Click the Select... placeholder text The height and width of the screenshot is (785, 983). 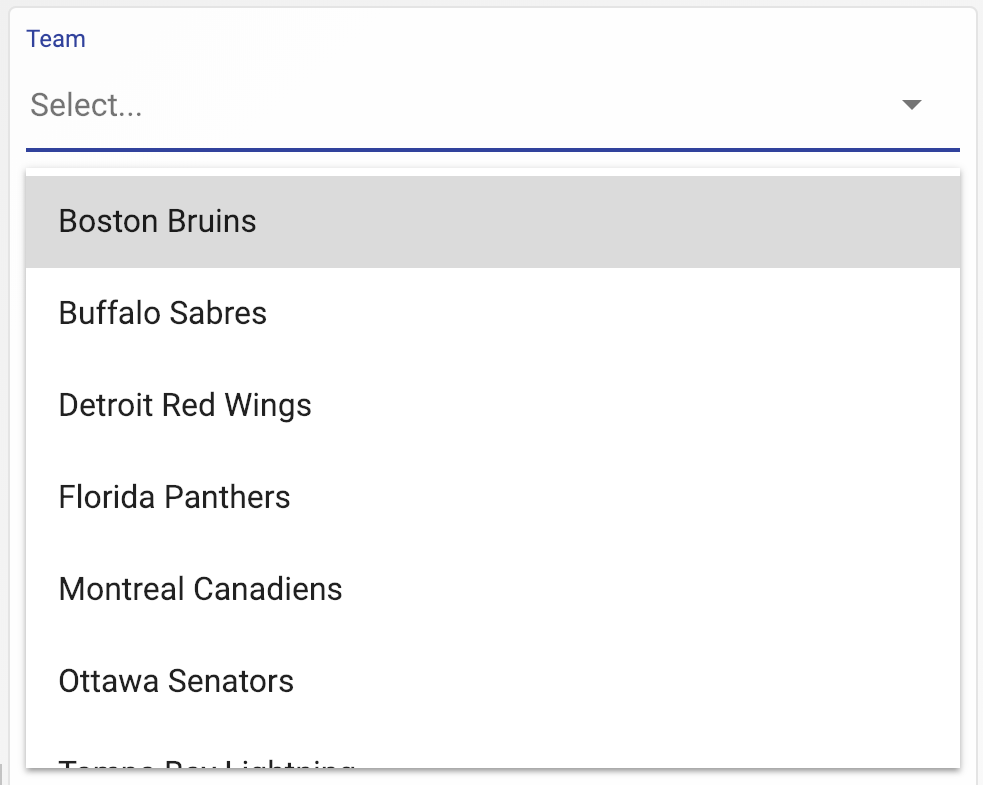(x=86, y=105)
